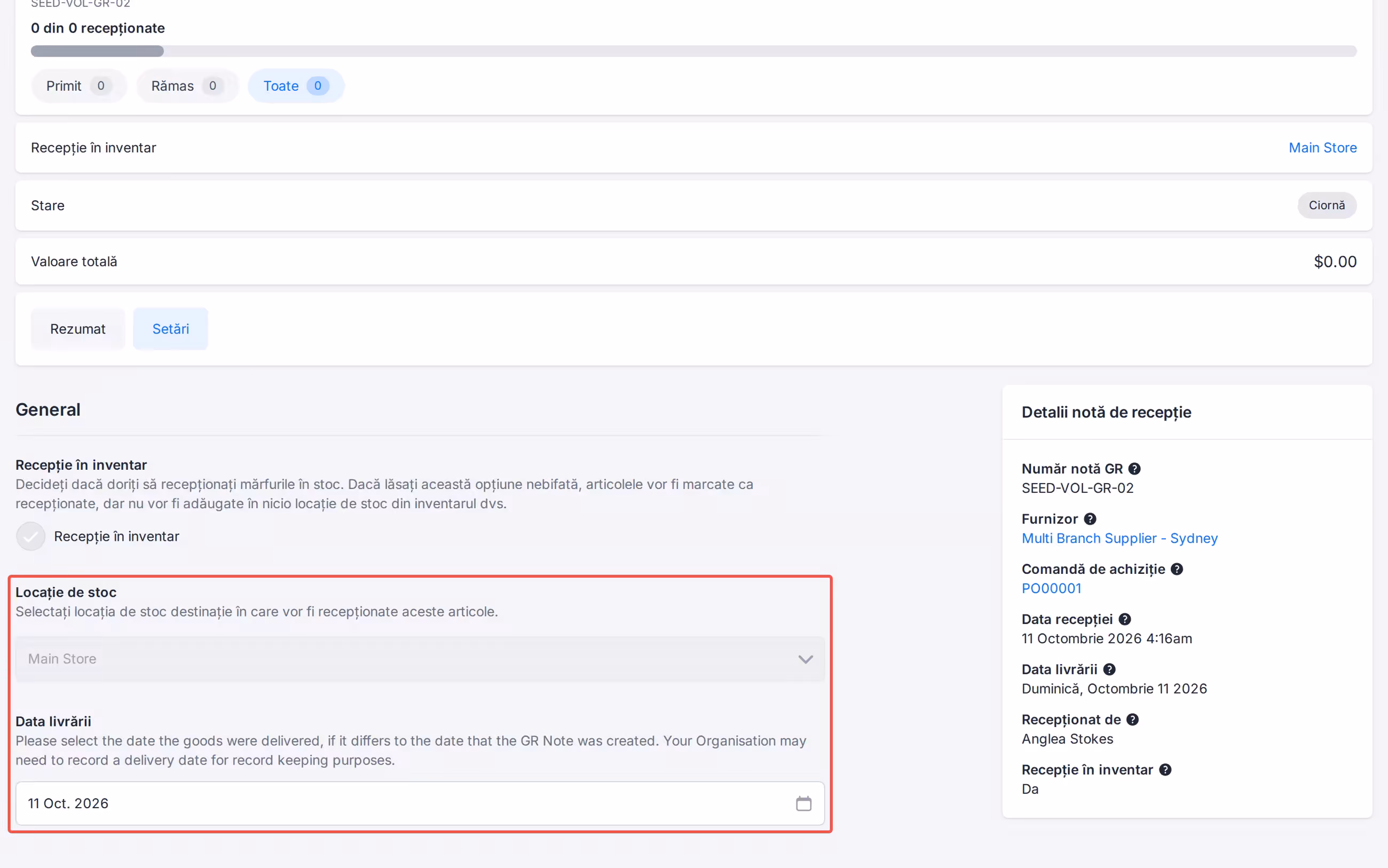This screenshot has width=1388, height=868.
Task: Click the Detalii notă de recepție heading
Action: (1106, 412)
